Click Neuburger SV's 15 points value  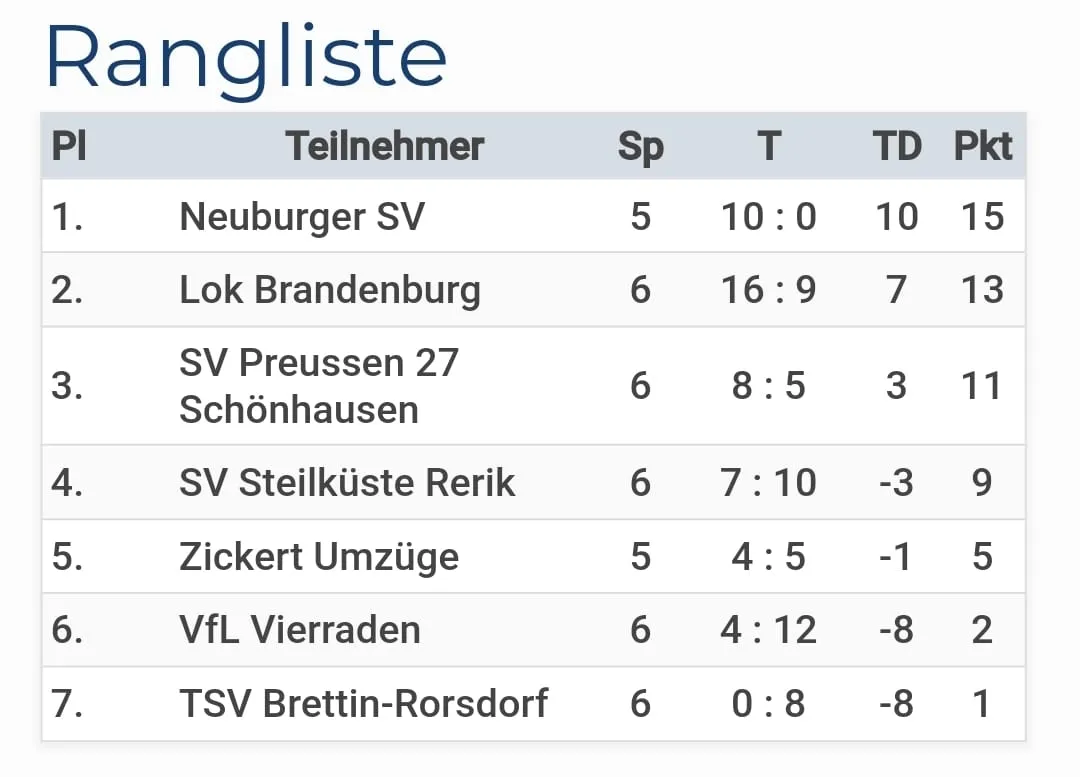point(982,217)
